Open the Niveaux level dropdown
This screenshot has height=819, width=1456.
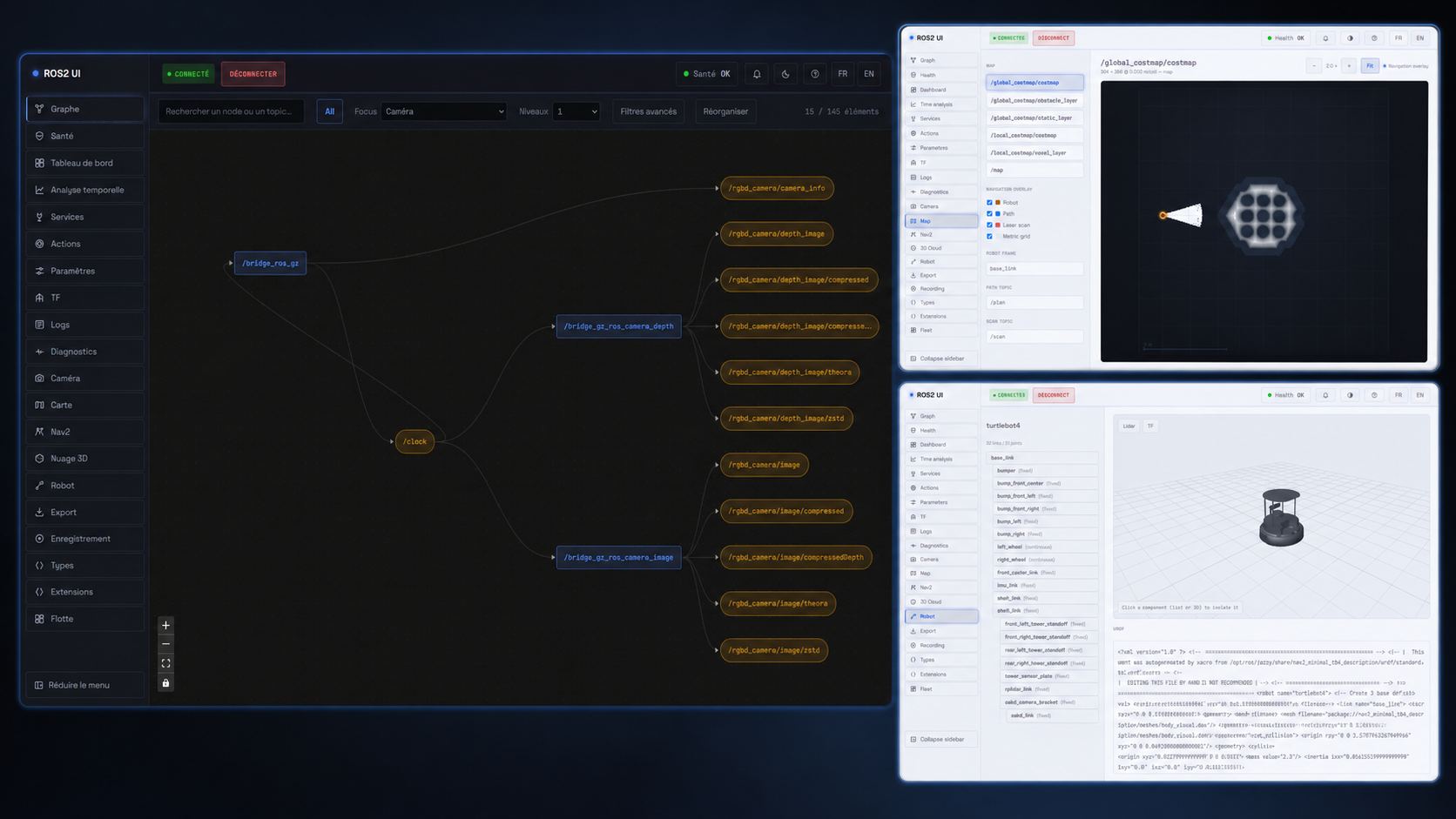click(x=576, y=111)
